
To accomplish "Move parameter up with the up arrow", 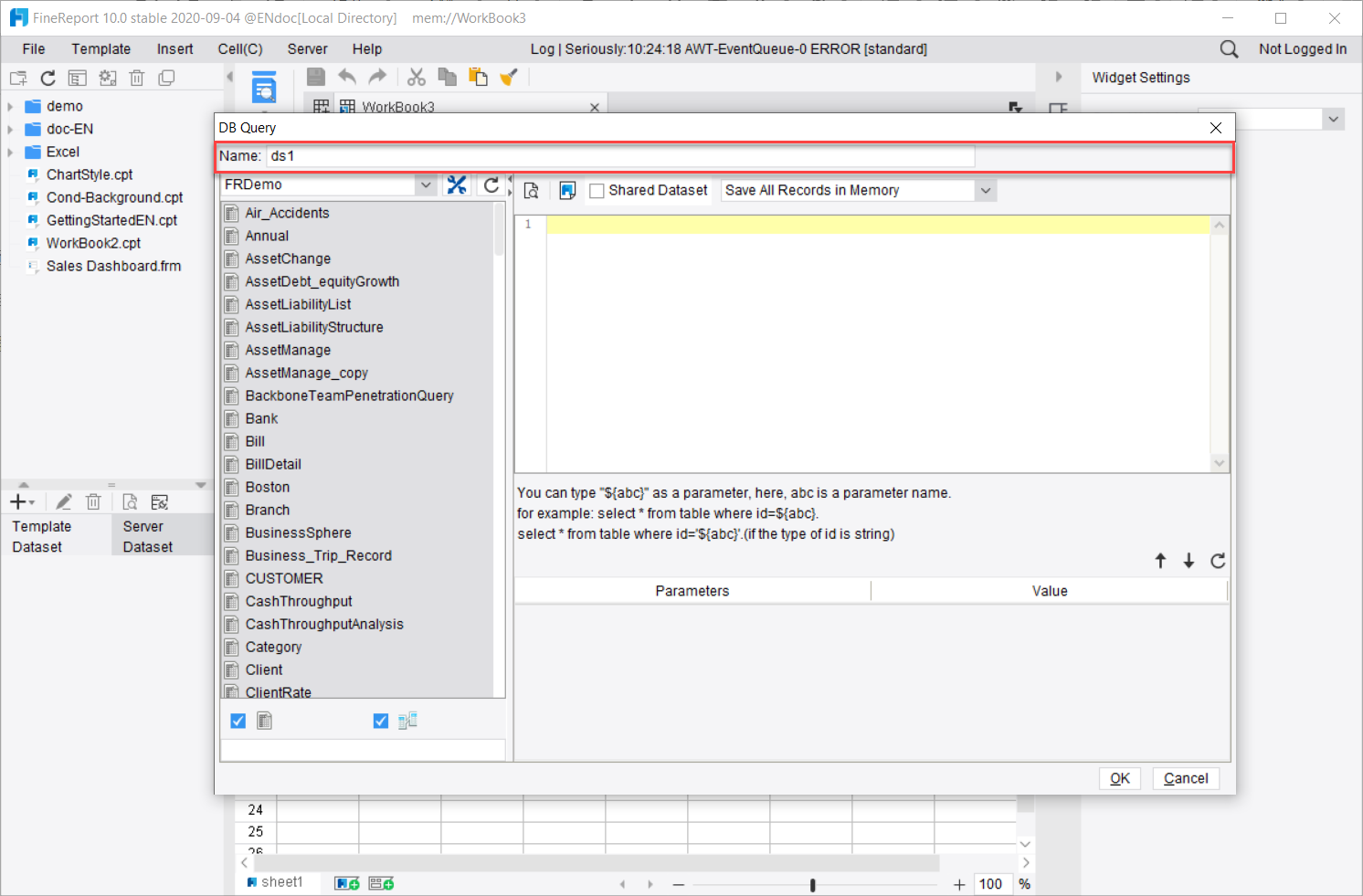I will 1160,561.
